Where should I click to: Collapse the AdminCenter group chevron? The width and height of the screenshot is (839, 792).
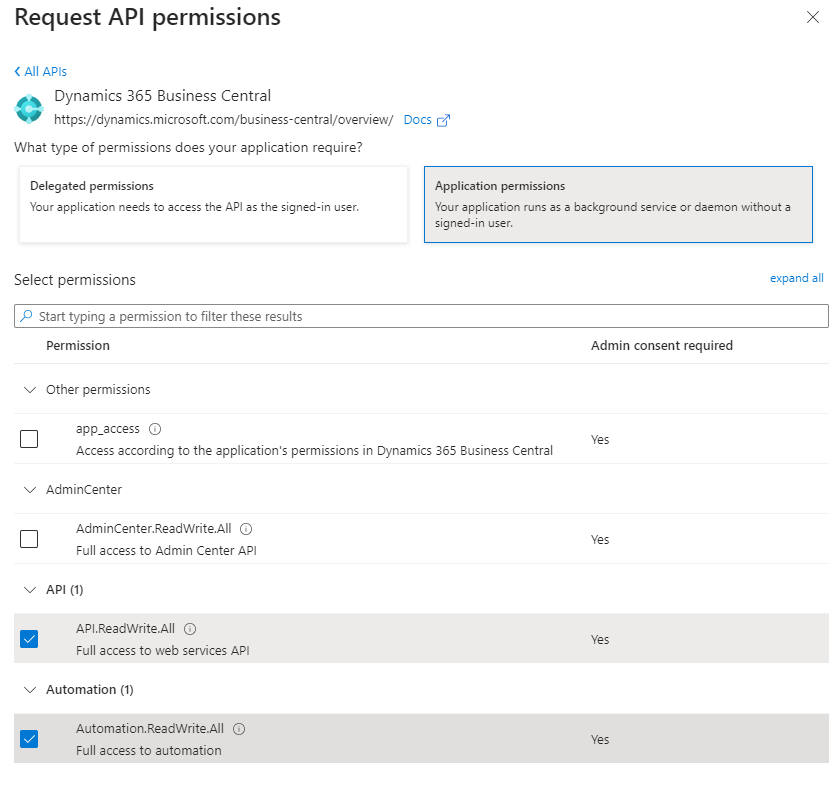click(x=29, y=489)
